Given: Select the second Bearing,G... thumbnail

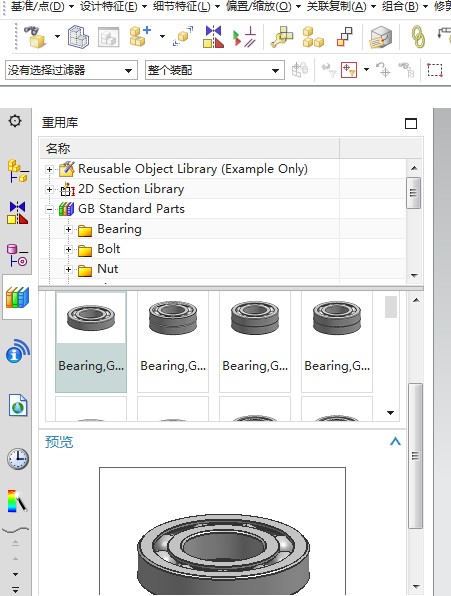Looking at the screenshot, I should 173,341.
